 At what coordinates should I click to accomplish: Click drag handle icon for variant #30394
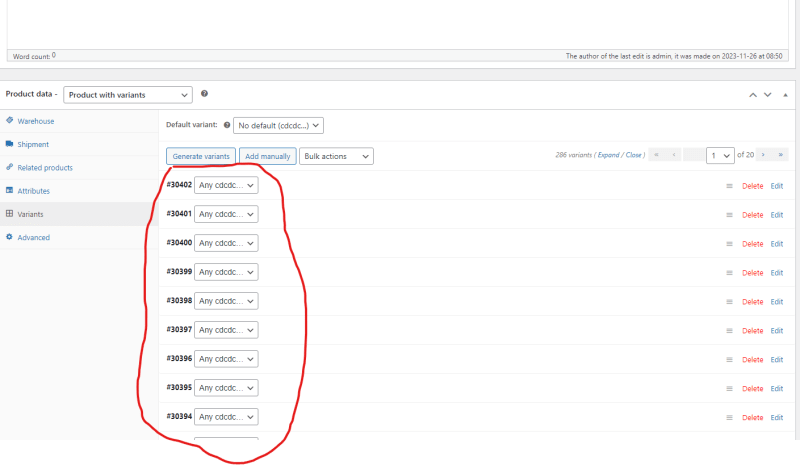(730, 418)
